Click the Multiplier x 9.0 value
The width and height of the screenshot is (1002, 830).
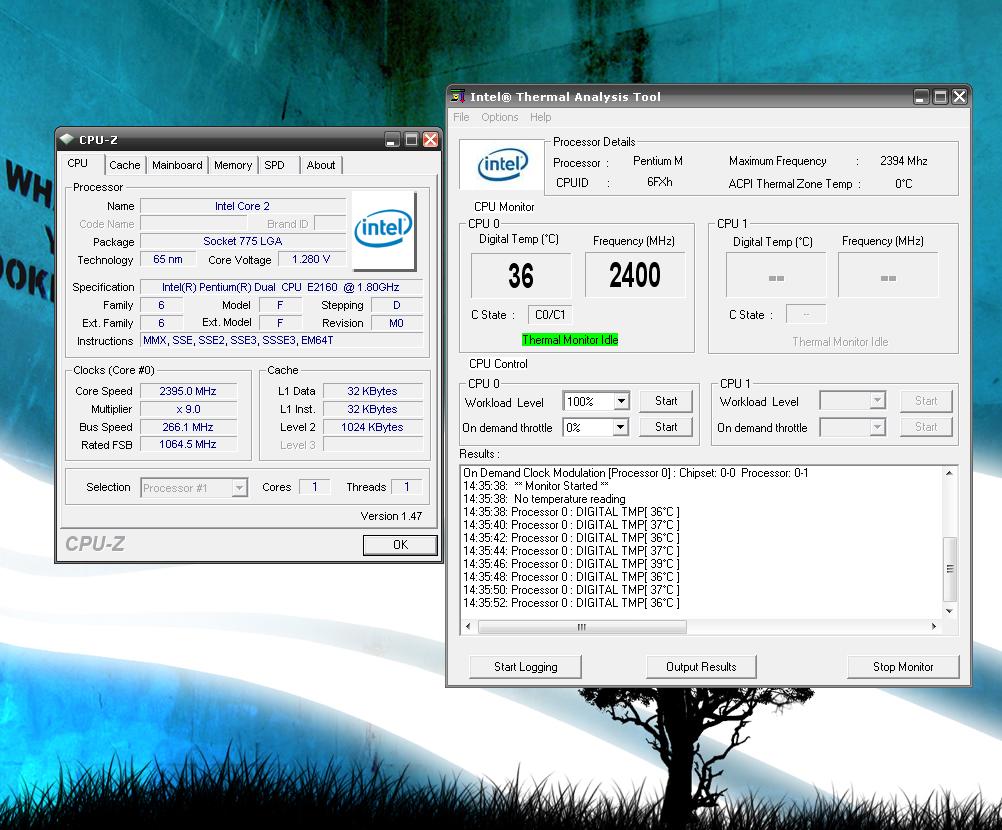188,409
